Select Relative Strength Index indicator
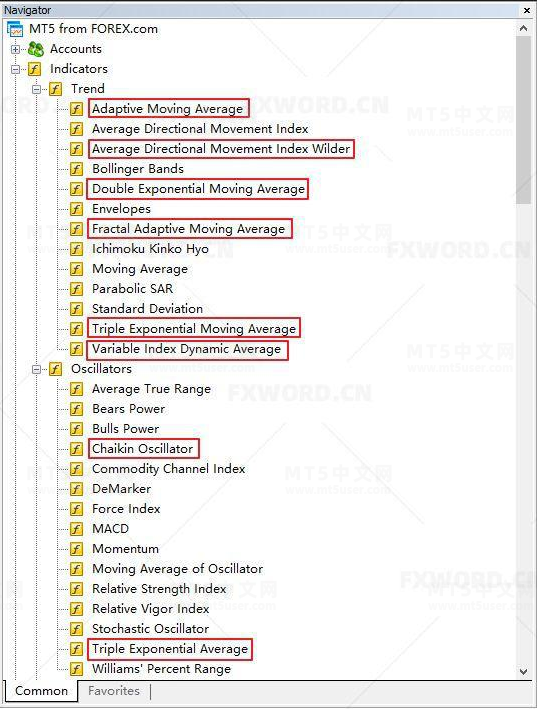This screenshot has width=537, height=709. click(x=159, y=589)
